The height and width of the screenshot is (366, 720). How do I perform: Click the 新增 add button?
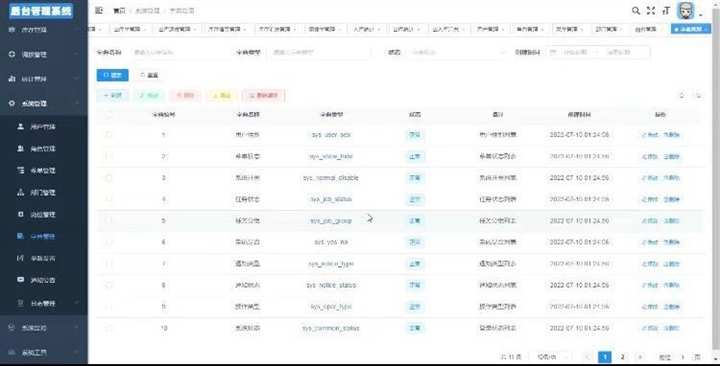112,96
